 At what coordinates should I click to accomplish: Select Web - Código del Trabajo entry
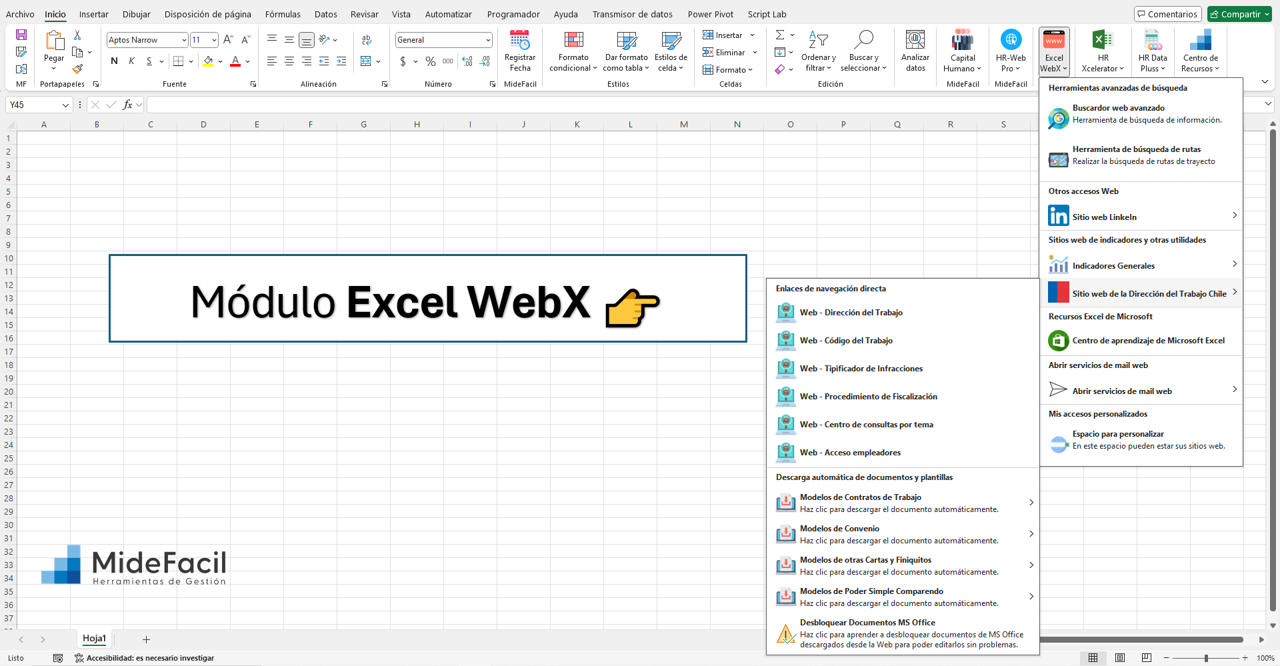(903, 340)
